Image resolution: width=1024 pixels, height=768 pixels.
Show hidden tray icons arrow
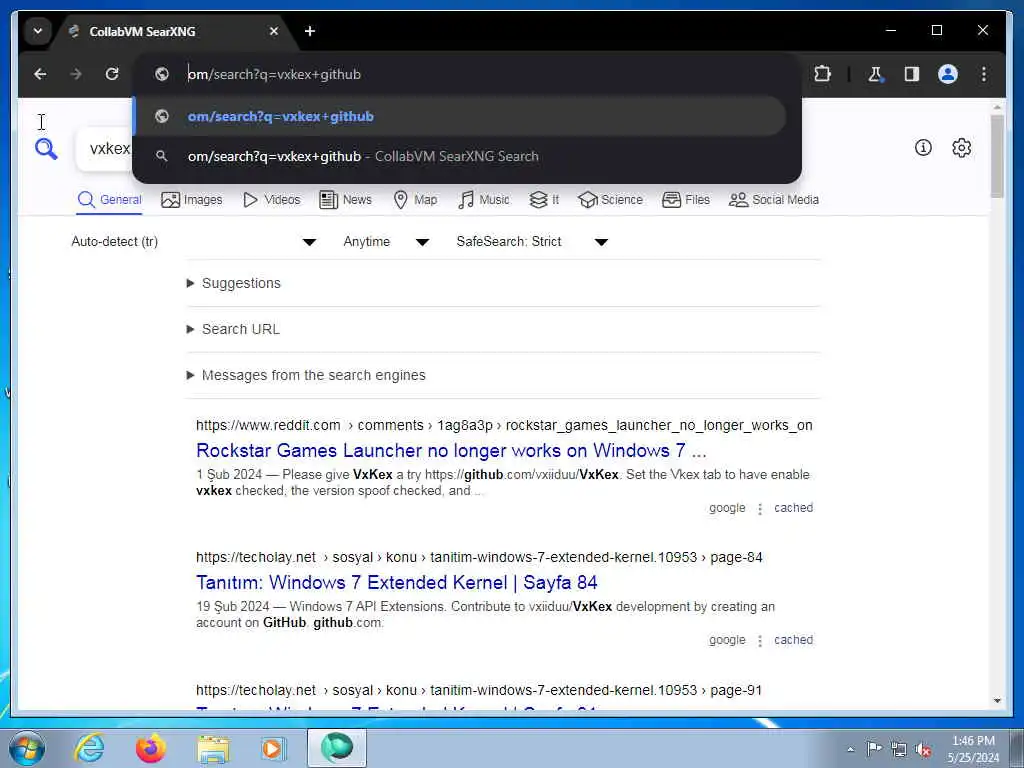click(x=850, y=749)
